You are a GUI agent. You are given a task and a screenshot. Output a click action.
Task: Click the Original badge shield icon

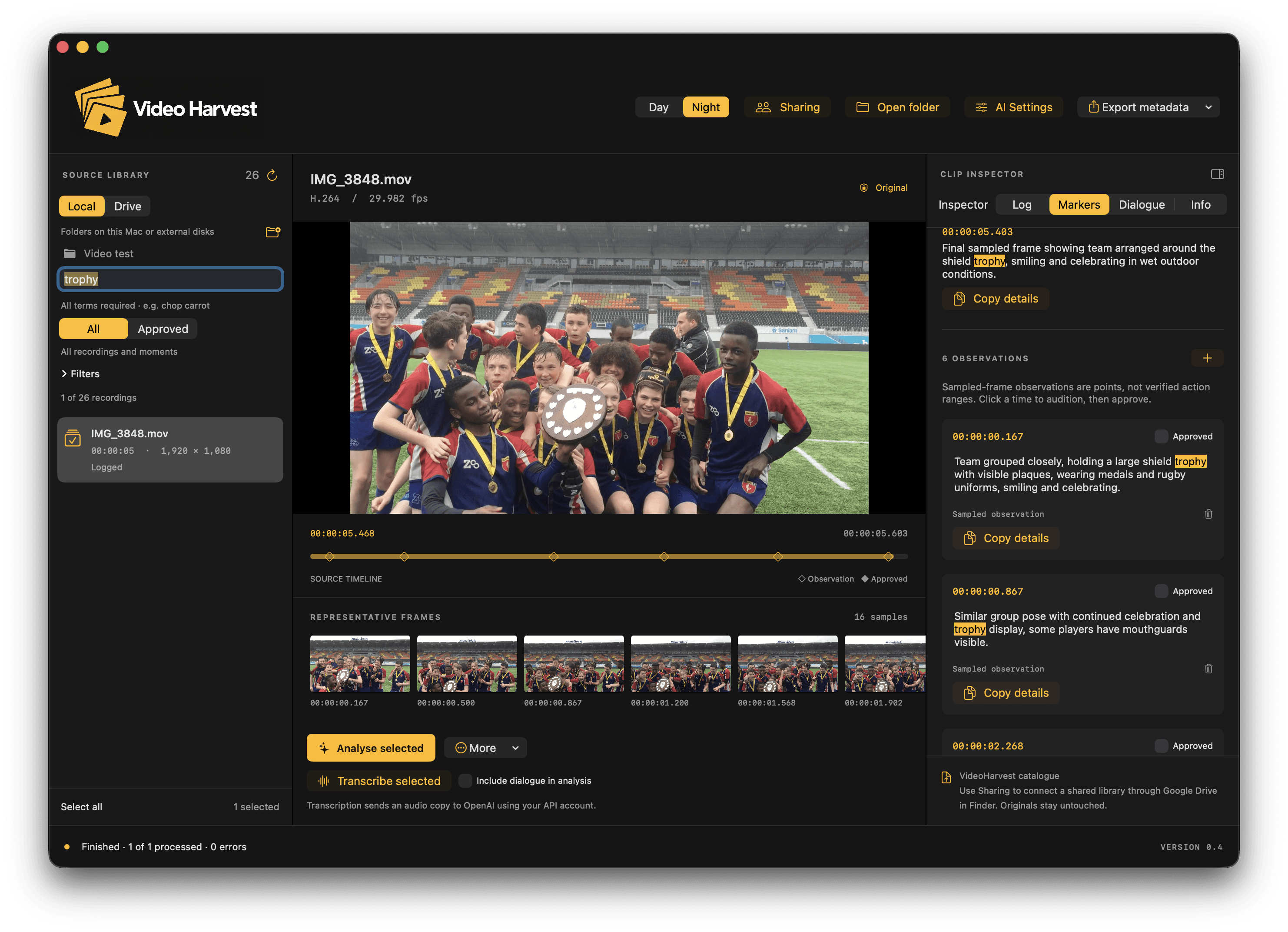click(x=863, y=188)
